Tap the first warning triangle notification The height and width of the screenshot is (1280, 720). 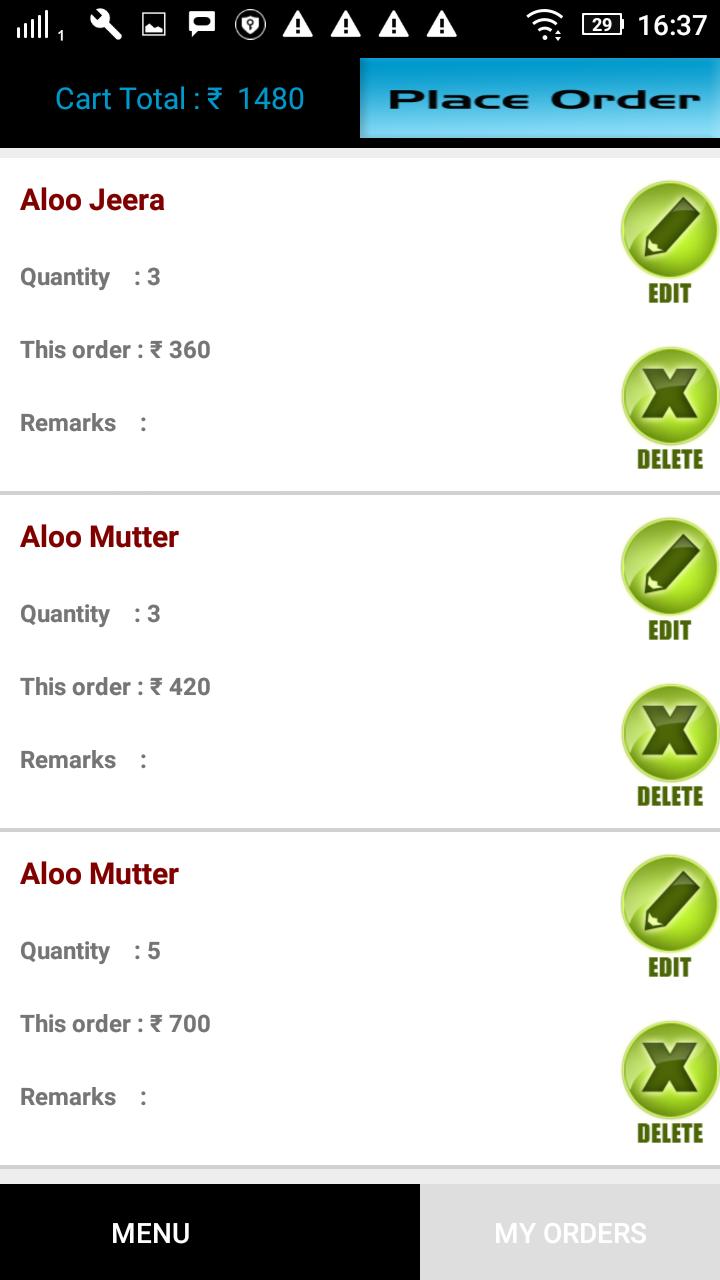pos(298,24)
